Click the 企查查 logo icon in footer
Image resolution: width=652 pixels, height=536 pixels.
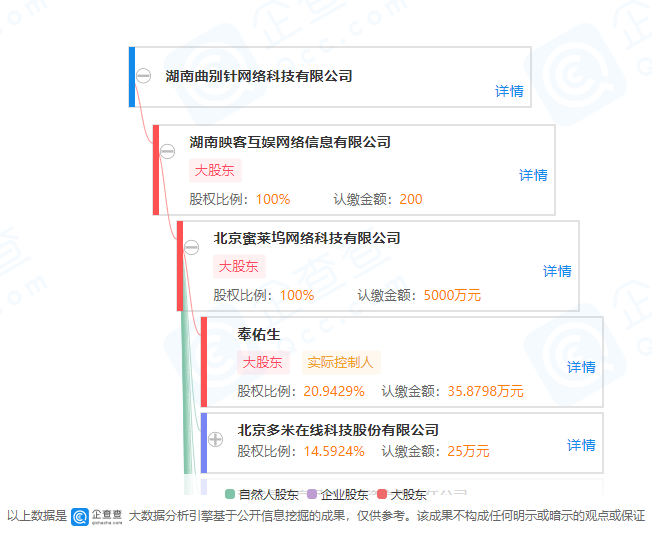[x=80, y=516]
